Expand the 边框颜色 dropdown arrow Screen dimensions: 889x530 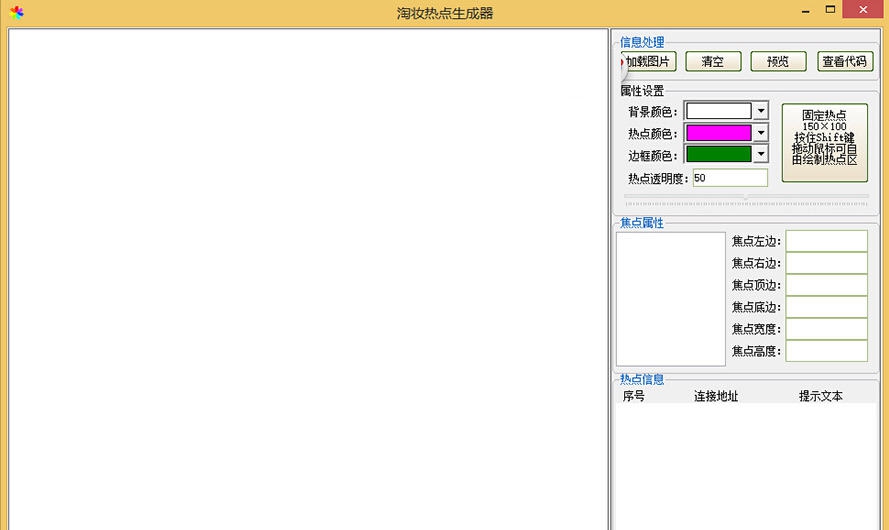(761, 154)
